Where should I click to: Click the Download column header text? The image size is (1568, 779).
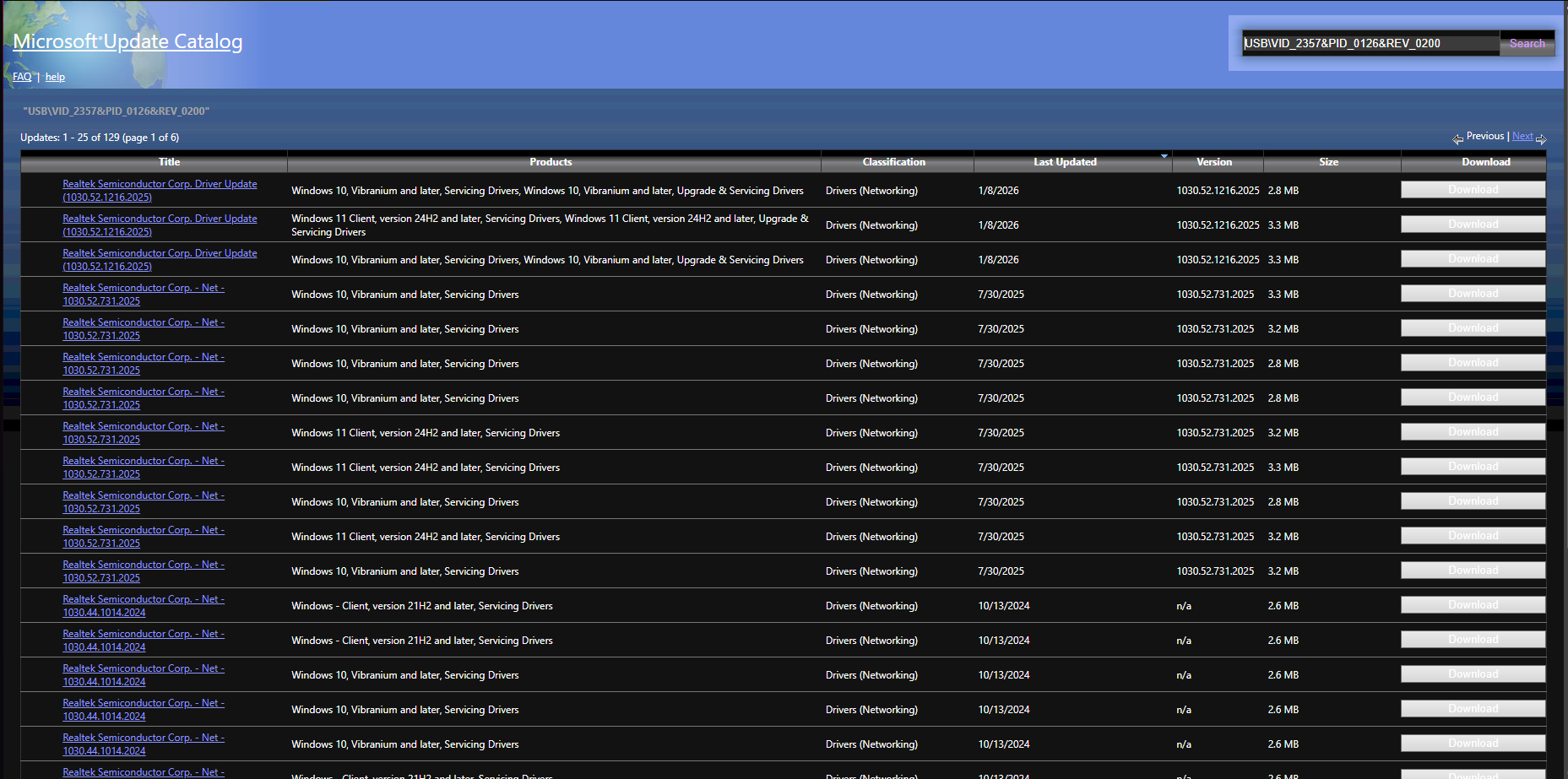(x=1485, y=162)
